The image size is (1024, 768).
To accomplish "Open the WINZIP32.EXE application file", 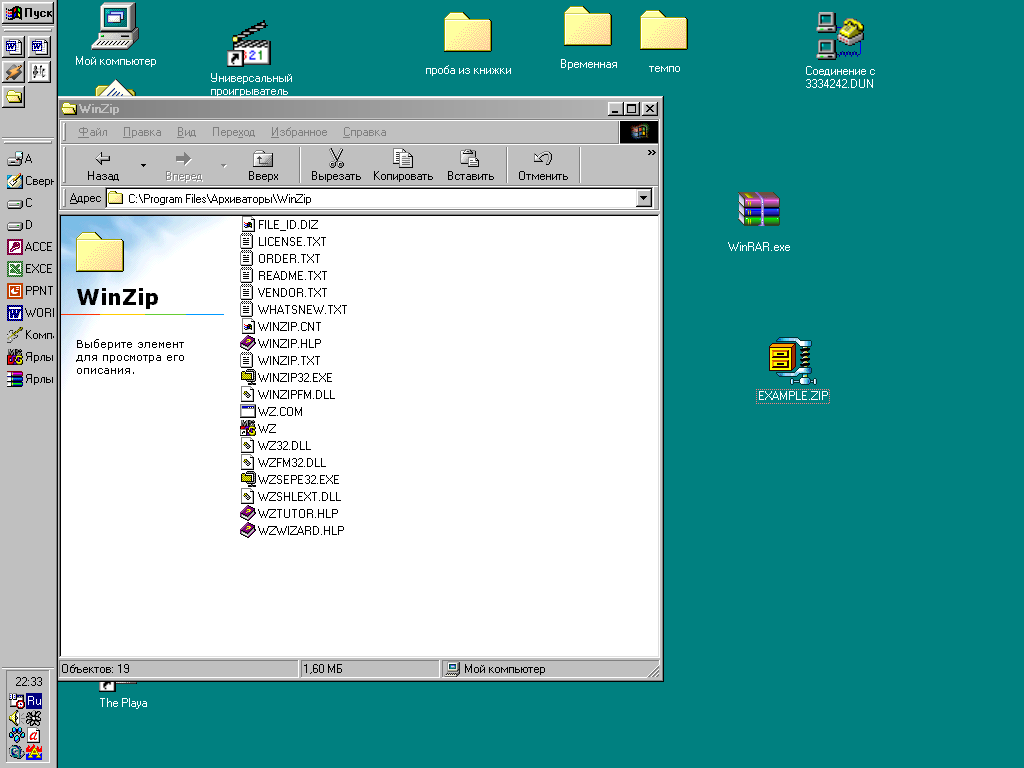I will pos(286,377).
